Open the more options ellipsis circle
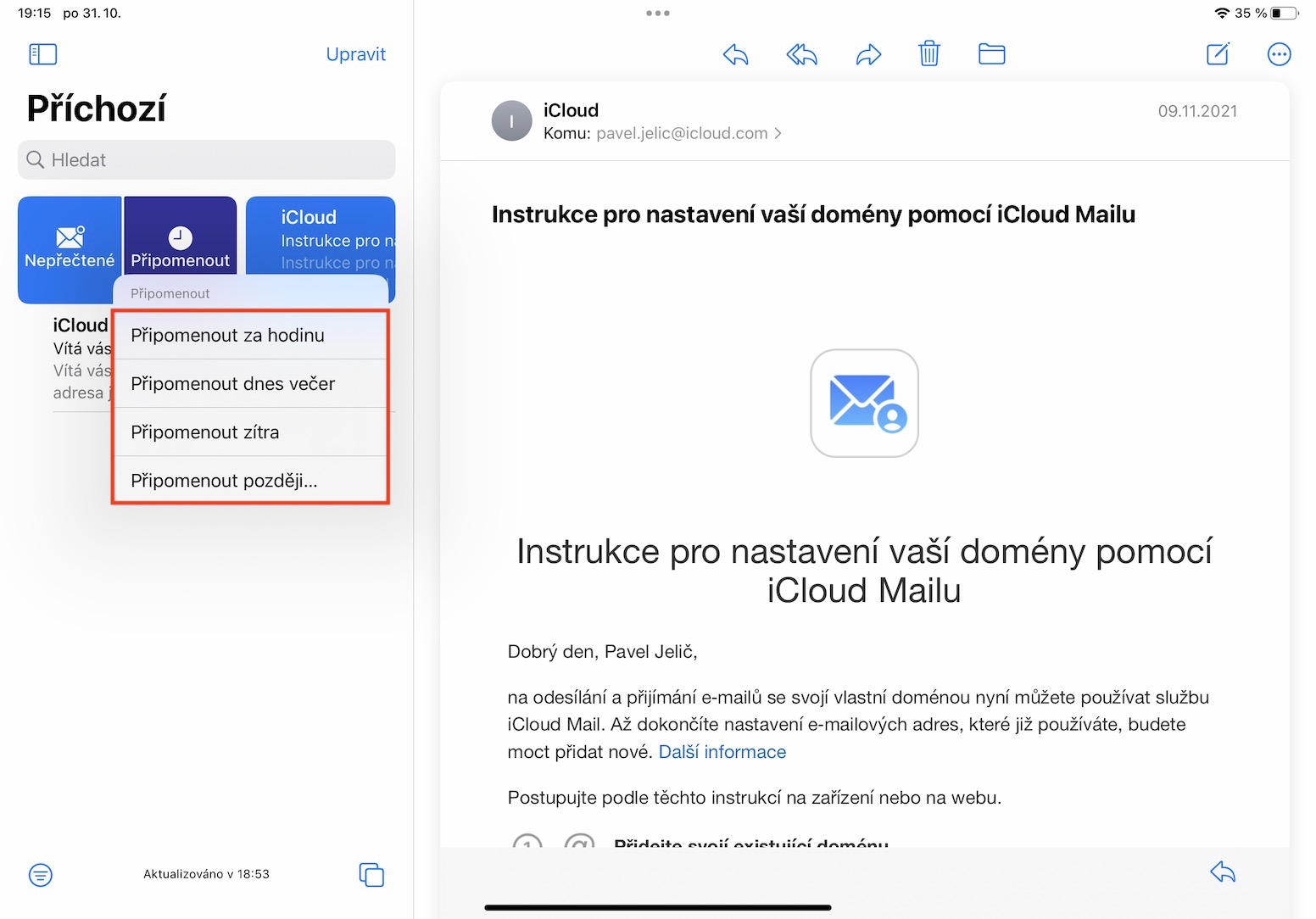1316x919 pixels. click(x=1279, y=54)
